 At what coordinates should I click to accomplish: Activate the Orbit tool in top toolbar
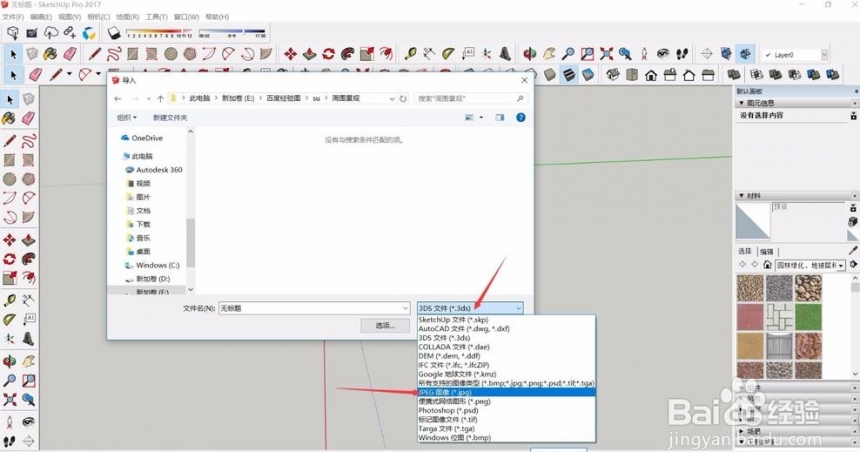pyautogui.click(x=529, y=54)
